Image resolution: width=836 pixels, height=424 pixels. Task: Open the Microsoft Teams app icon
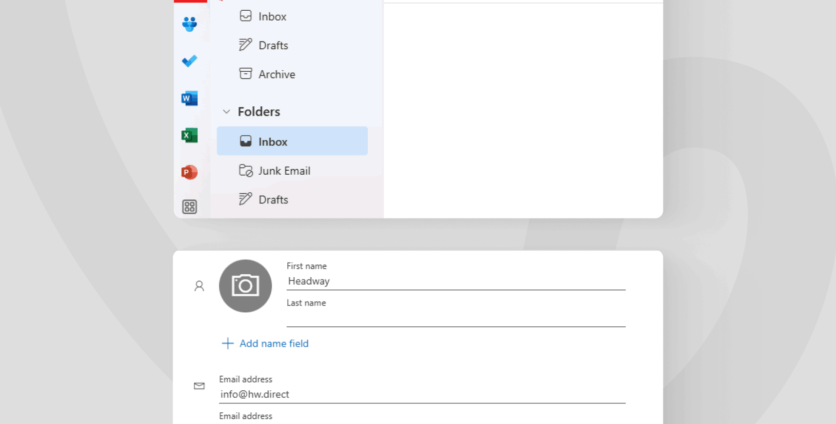(189, 24)
